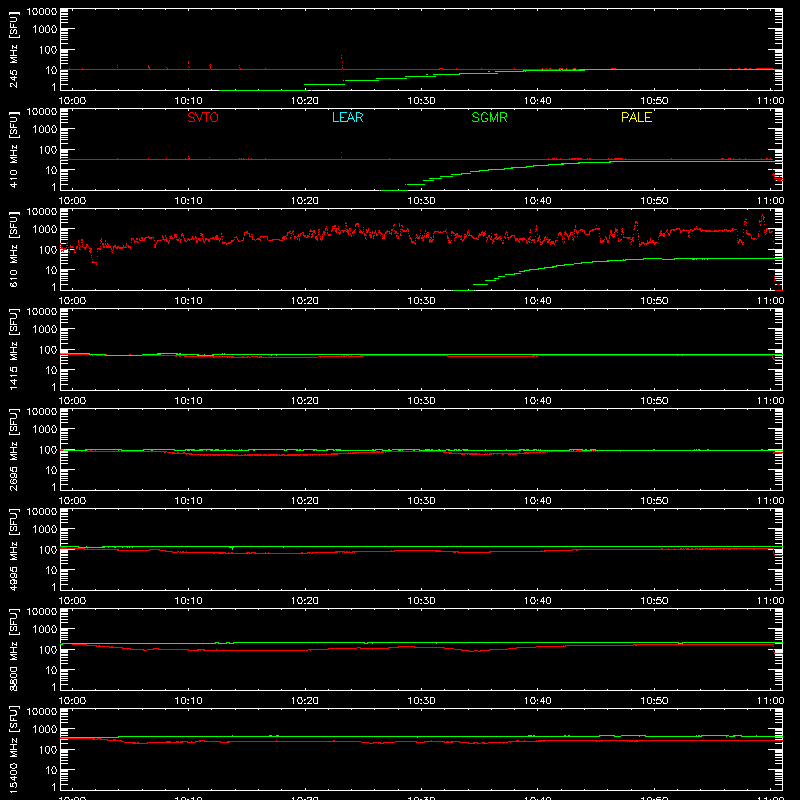Click the yellow PALE station label

(636, 117)
